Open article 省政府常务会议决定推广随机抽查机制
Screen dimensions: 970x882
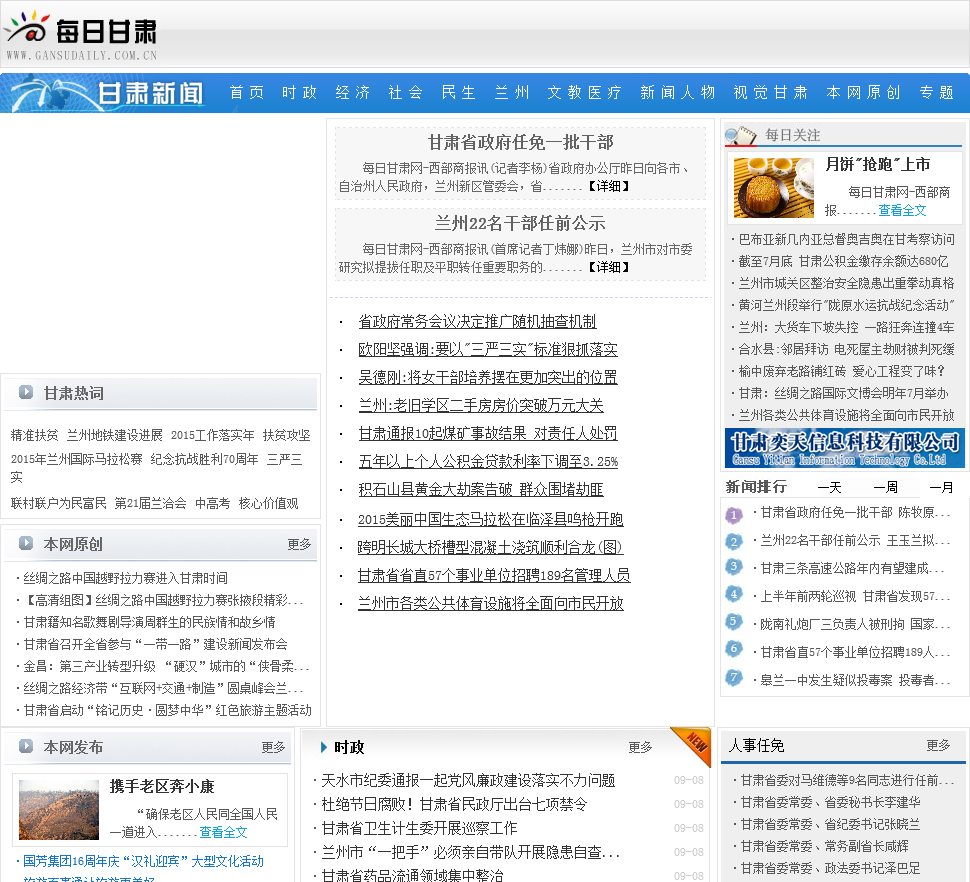(x=477, y=322)
